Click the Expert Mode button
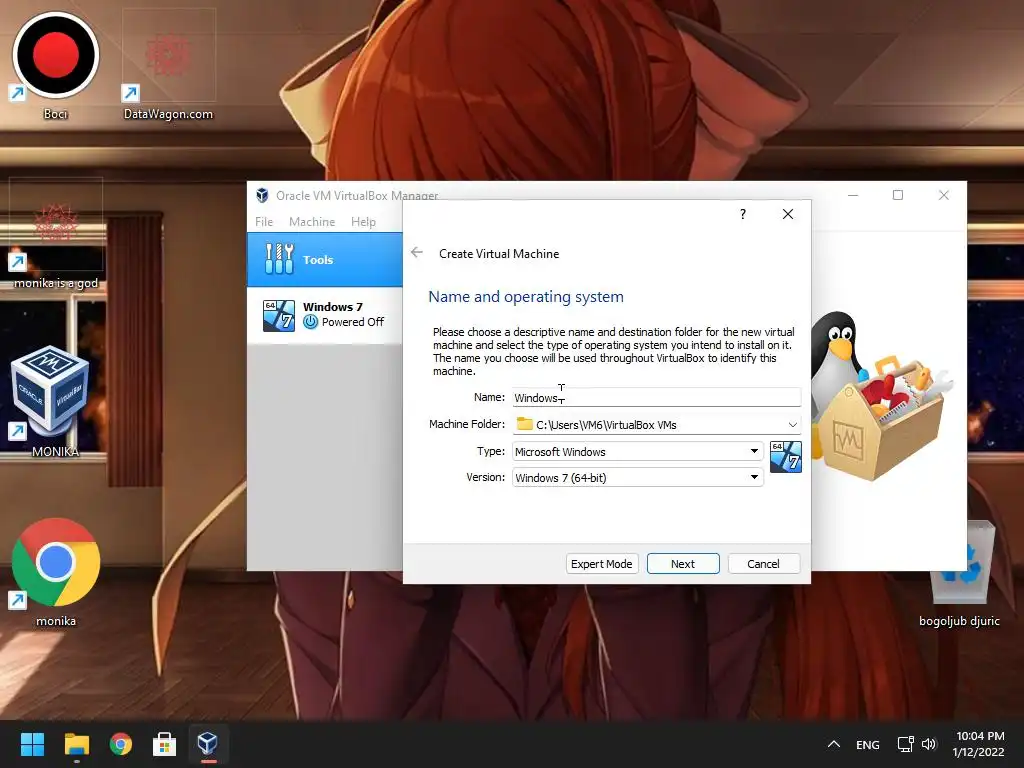1024x768 pixels. pyautogui.click(x=601, y=564)
